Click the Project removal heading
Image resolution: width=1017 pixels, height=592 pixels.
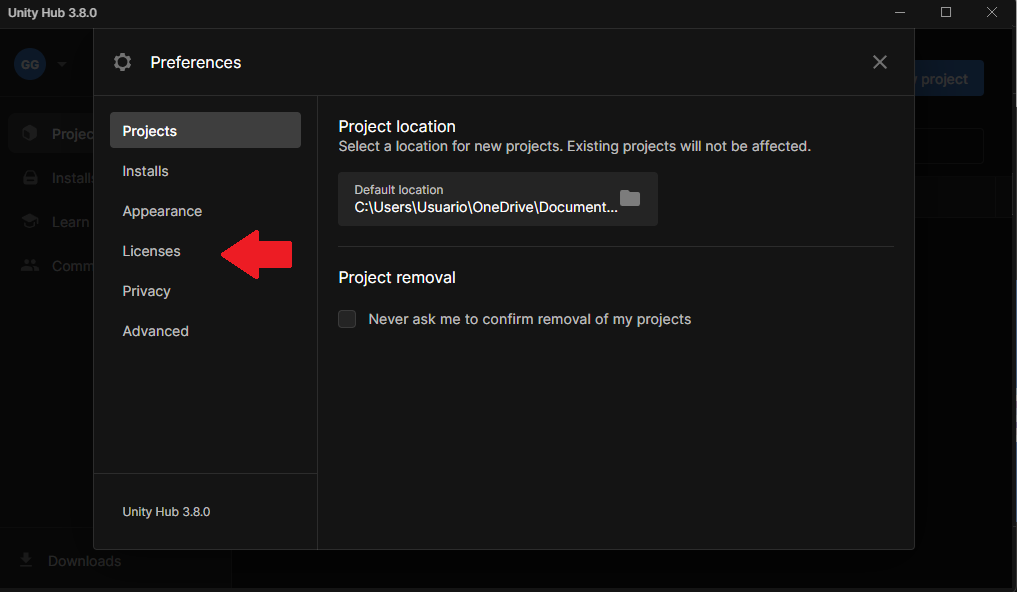397,278
